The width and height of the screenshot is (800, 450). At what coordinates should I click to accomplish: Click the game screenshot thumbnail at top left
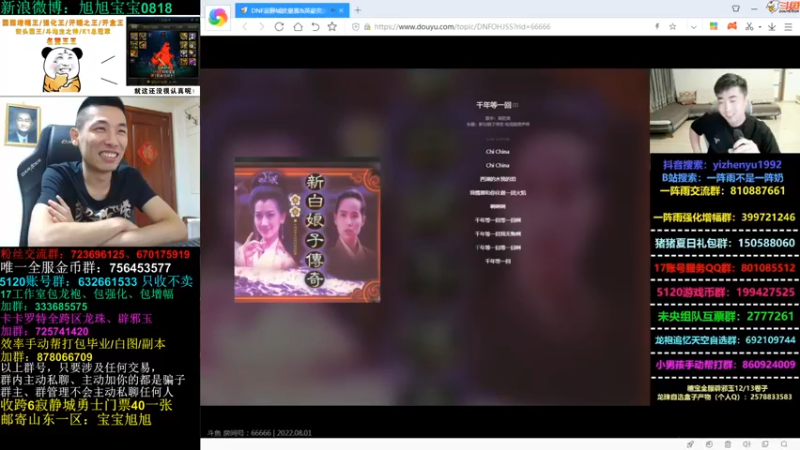[163, 52]
